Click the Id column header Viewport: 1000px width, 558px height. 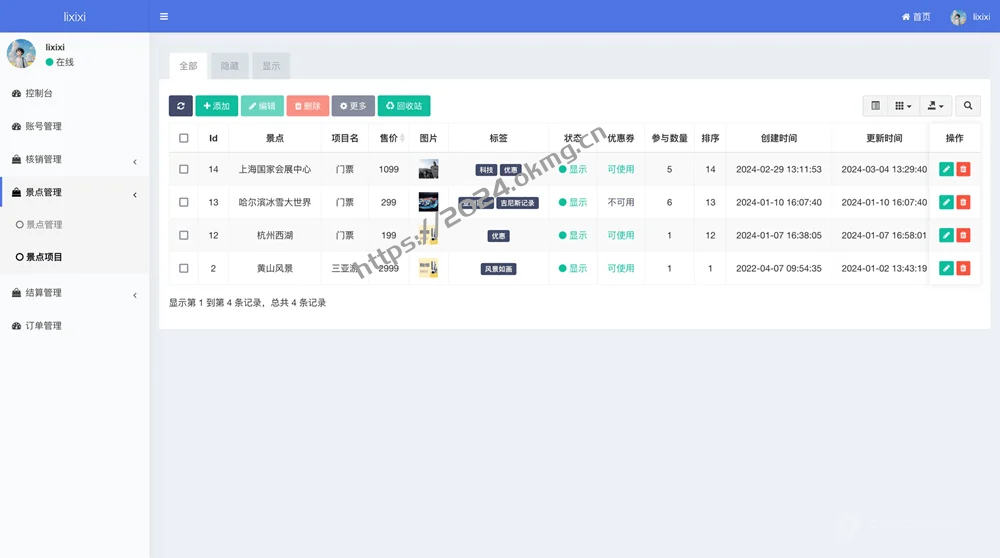[213, 138]
